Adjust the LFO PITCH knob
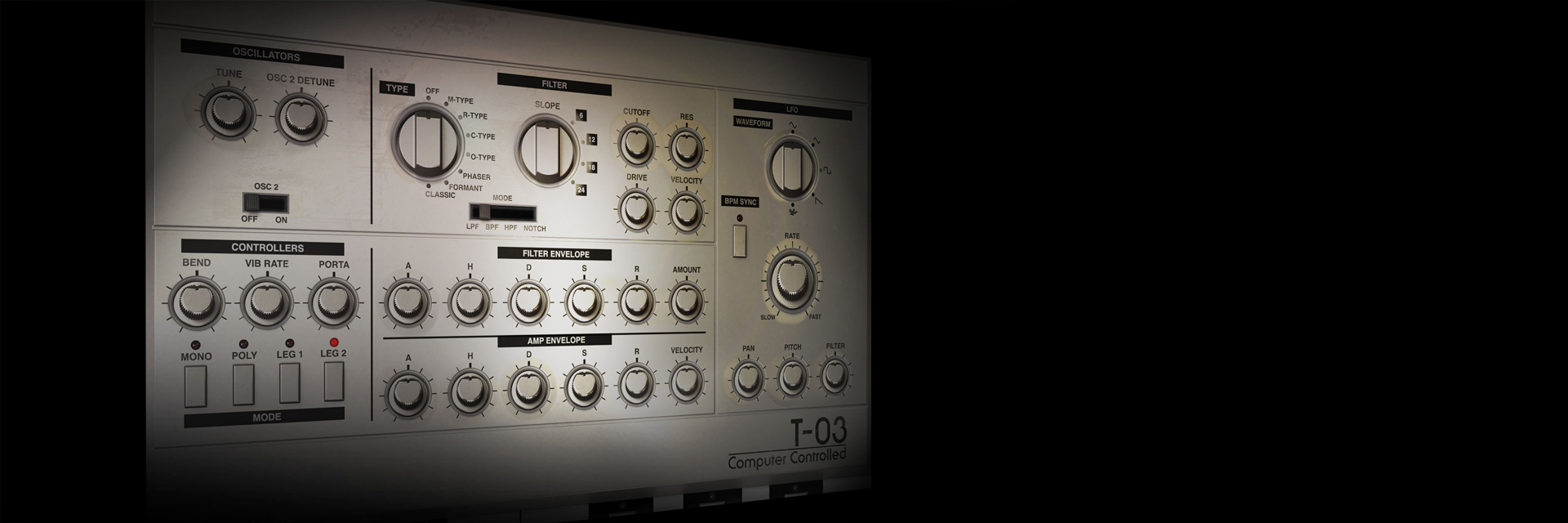 point(792,378)
